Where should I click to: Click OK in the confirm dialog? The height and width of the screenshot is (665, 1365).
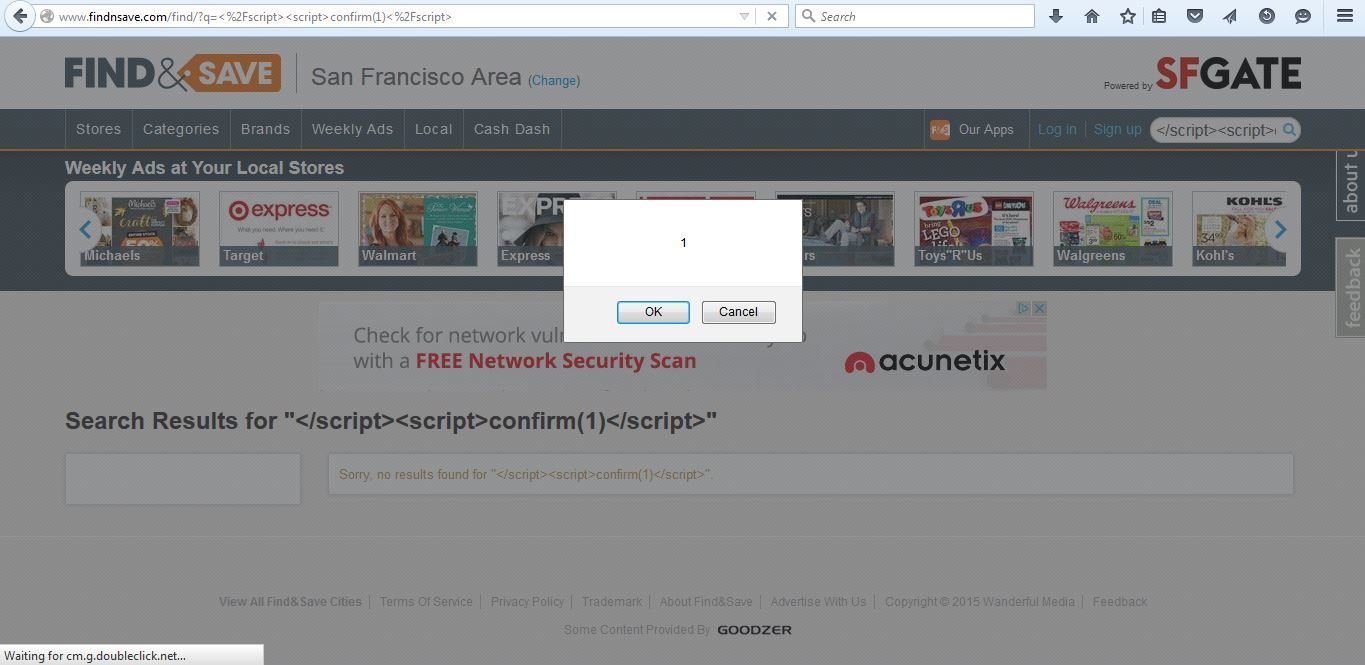(653, 312)
